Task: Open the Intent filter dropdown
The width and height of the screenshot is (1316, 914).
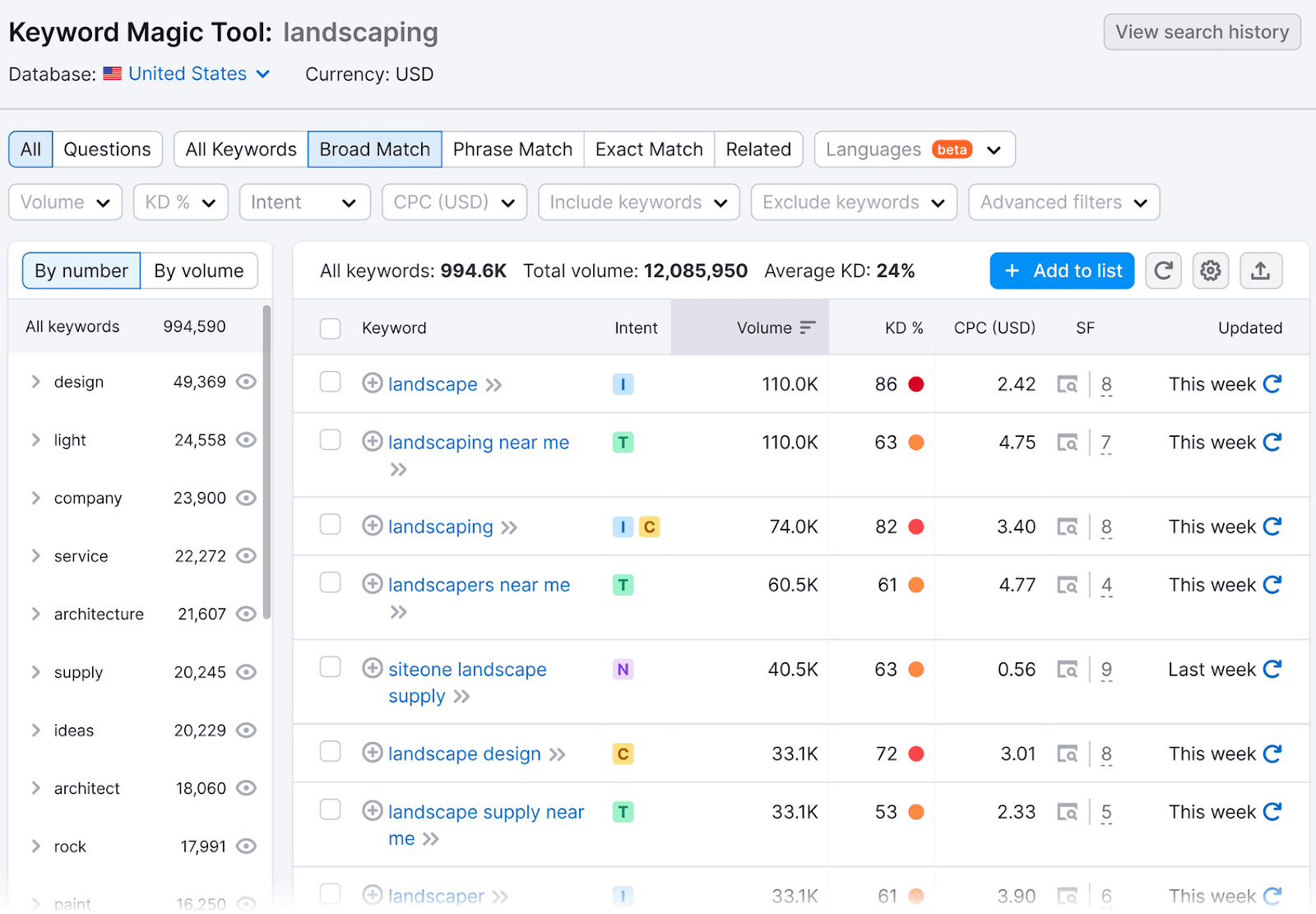Action: pyautogui.click(x=304, y=202)
